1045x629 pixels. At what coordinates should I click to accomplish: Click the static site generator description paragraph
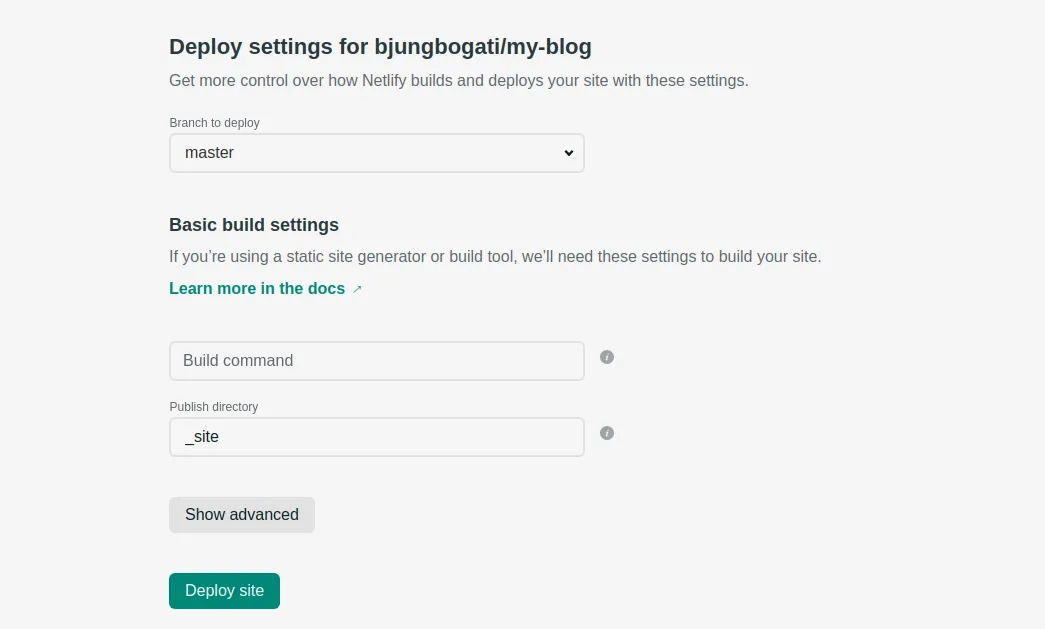495,256
